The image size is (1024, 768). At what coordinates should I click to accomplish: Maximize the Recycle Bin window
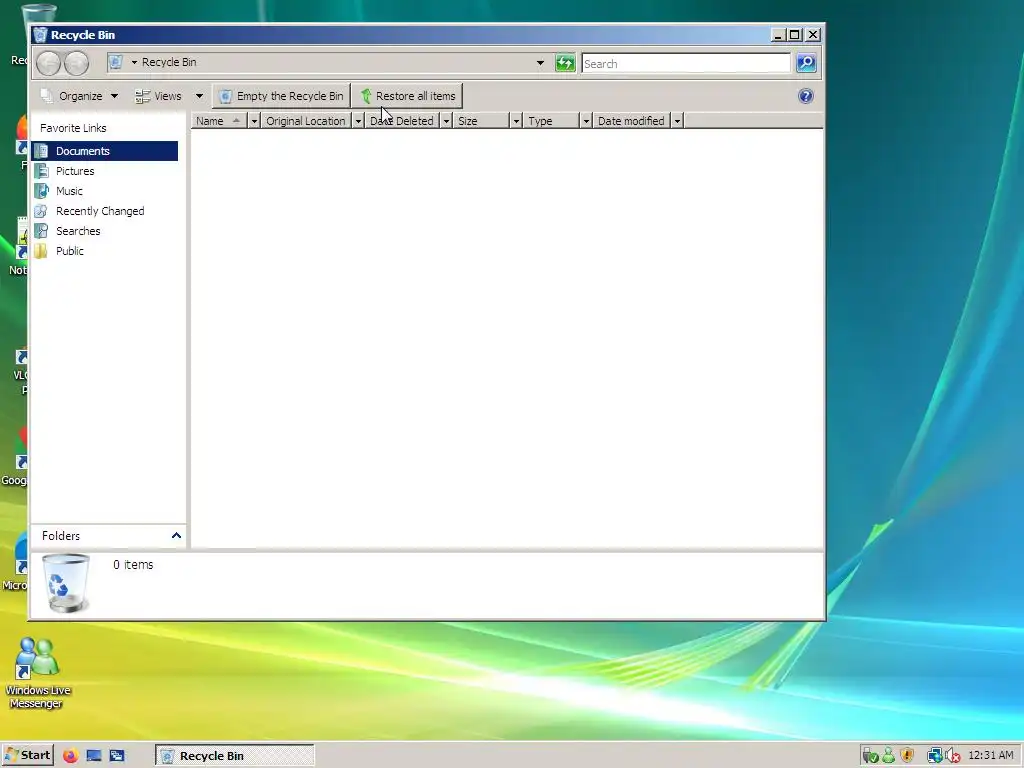pos(795,35)
